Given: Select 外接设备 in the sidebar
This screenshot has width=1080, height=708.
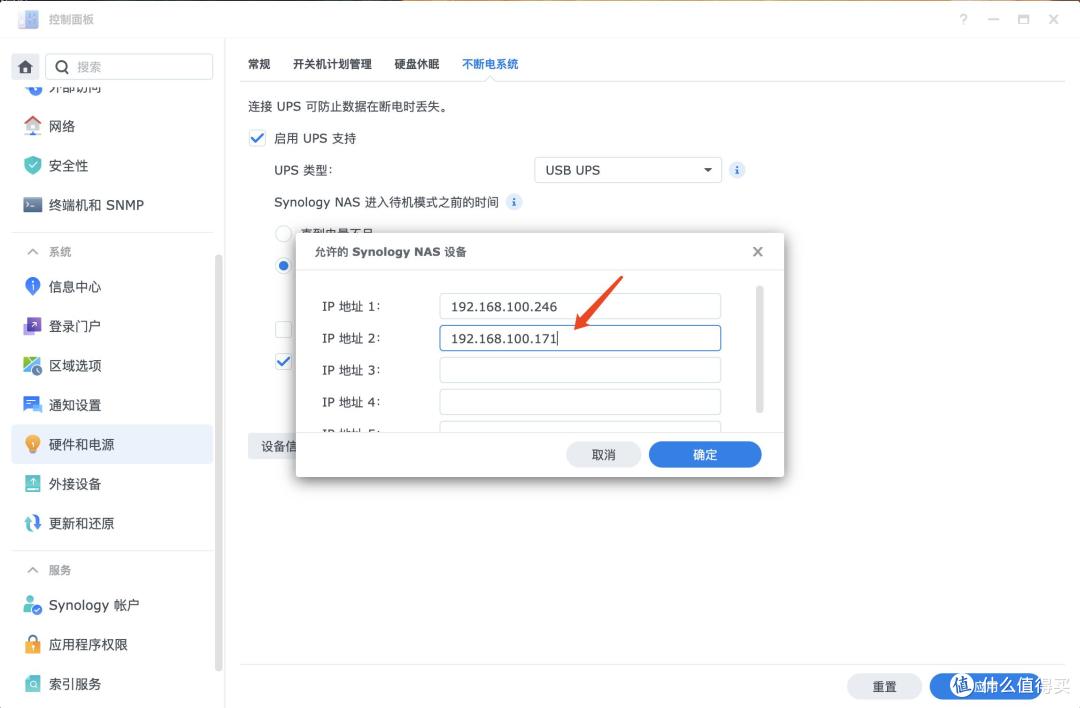Looking at the screenshot, I should pyautogui.click(x=112, y=483).
